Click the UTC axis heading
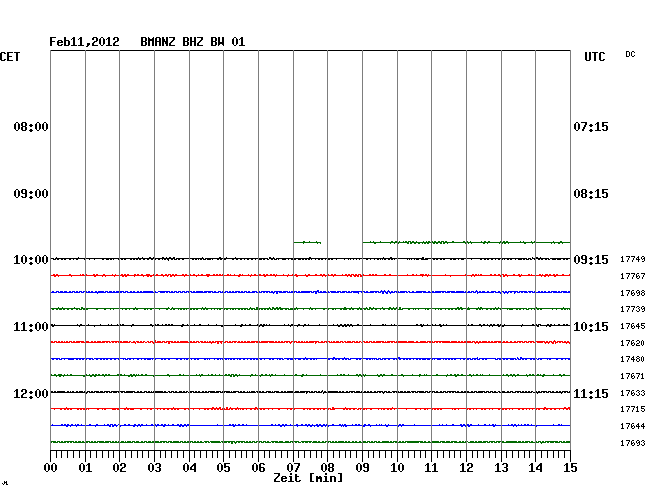This screenshot has width=650, height=494. click(594, 57)
